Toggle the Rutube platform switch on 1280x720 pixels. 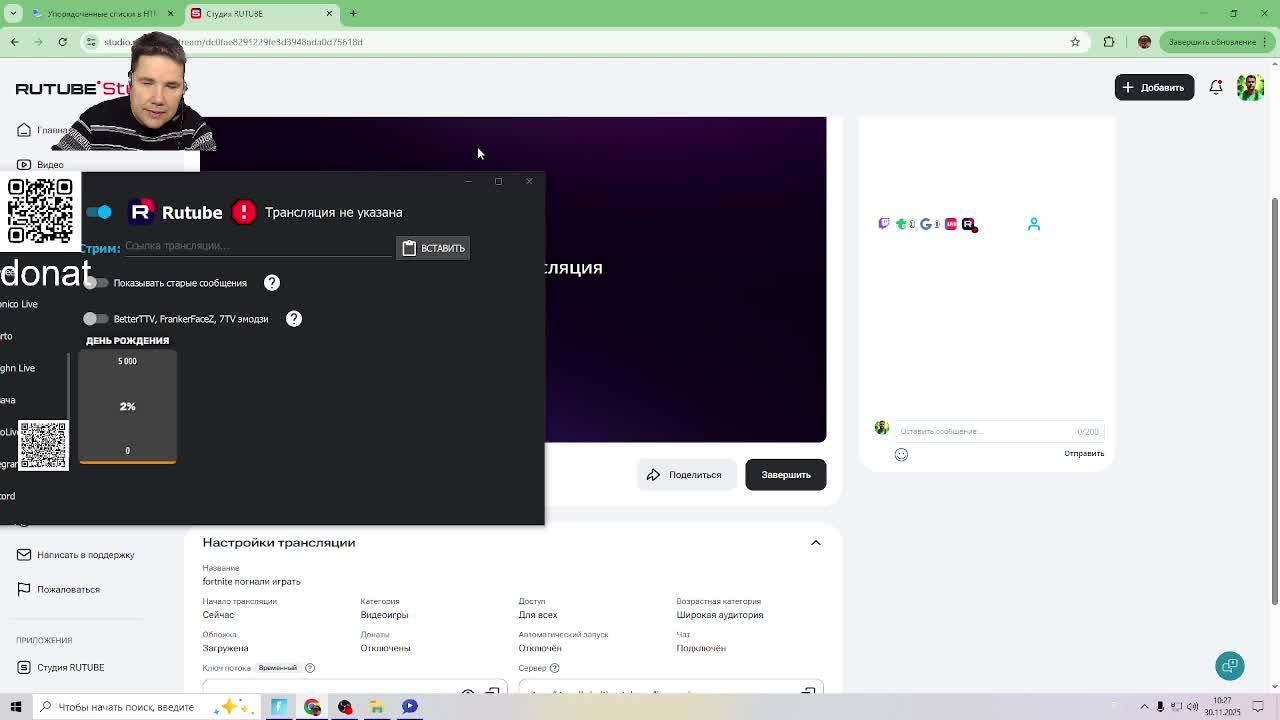[98, 212]
